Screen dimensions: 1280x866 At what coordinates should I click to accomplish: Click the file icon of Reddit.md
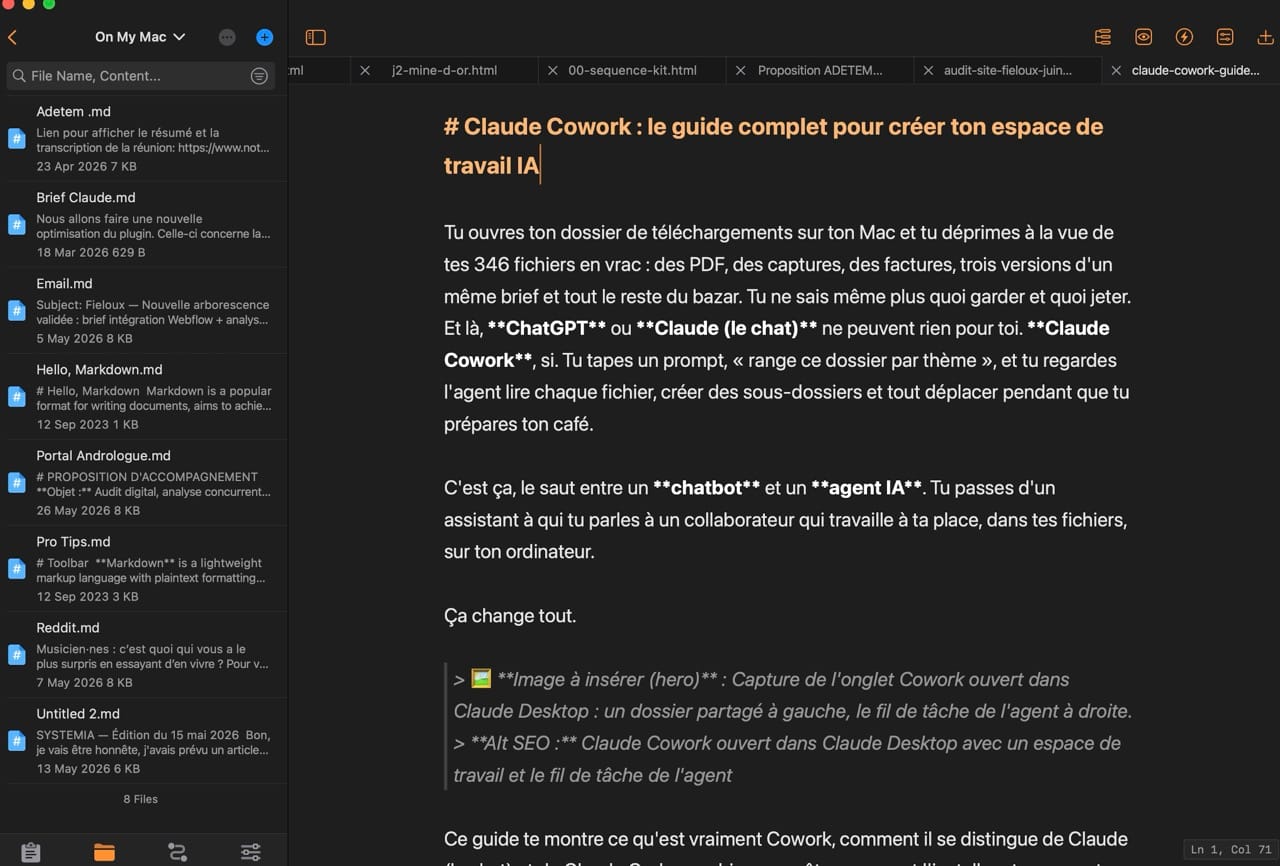pos(16,655)
